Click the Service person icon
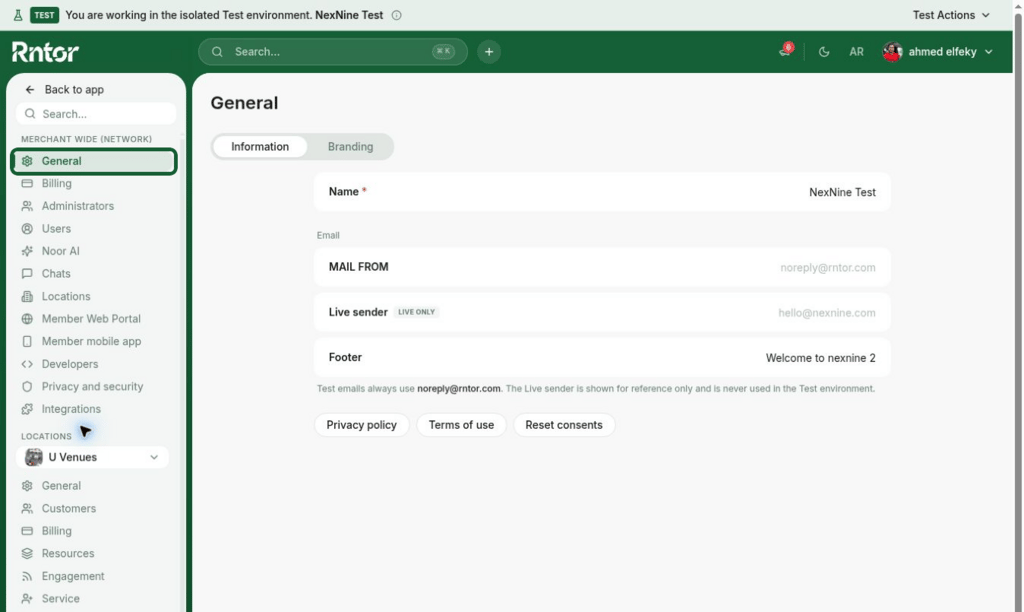This screenshot has height=612, width=1024. [27, 598]
